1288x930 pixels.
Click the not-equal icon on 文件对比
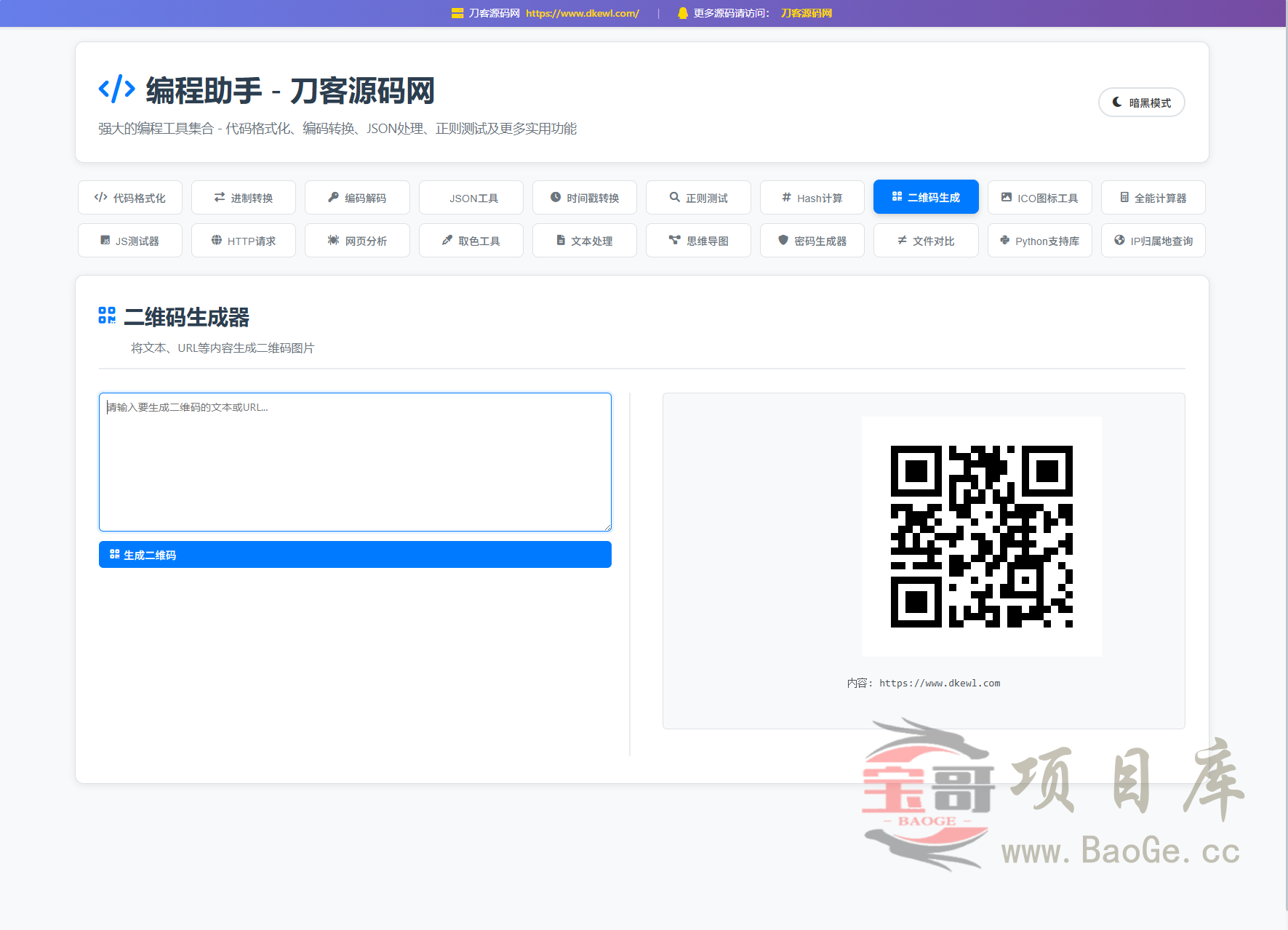coord(902,240)
